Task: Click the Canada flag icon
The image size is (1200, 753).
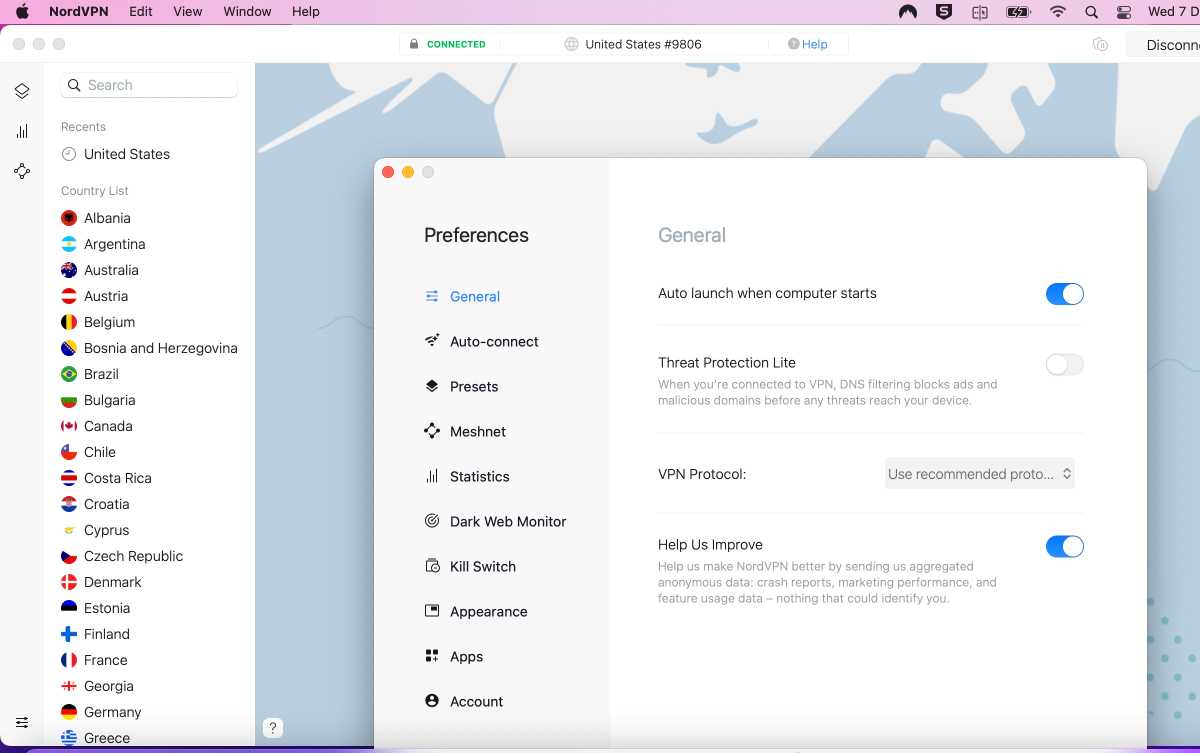Action: (x=69, y=426)
